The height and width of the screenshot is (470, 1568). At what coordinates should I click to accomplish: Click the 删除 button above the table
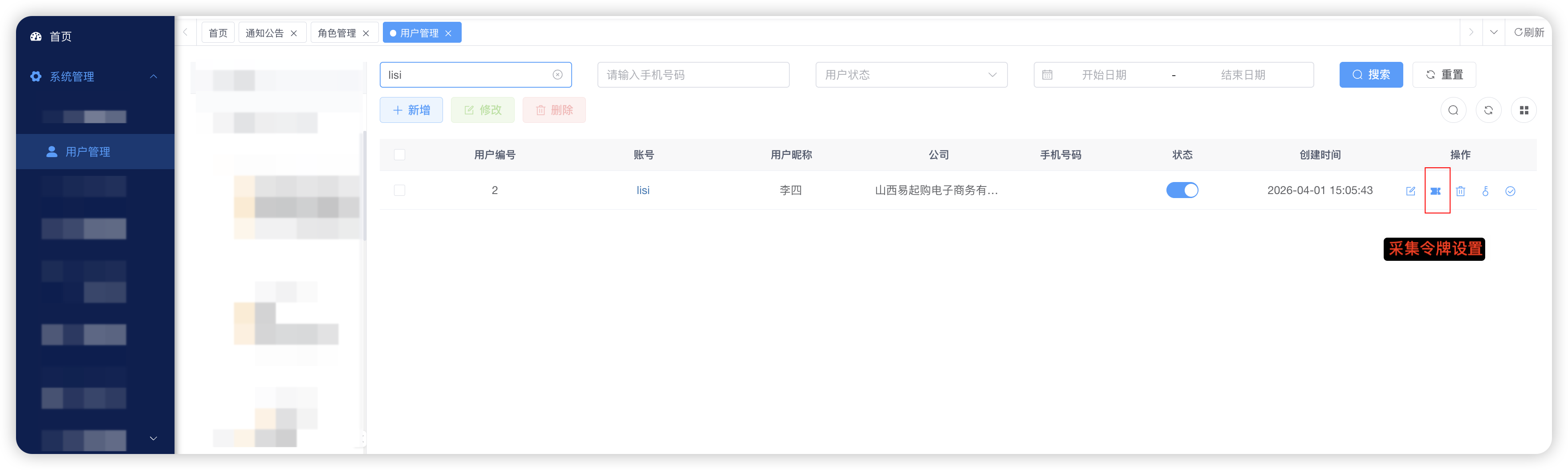pos(554,110)
